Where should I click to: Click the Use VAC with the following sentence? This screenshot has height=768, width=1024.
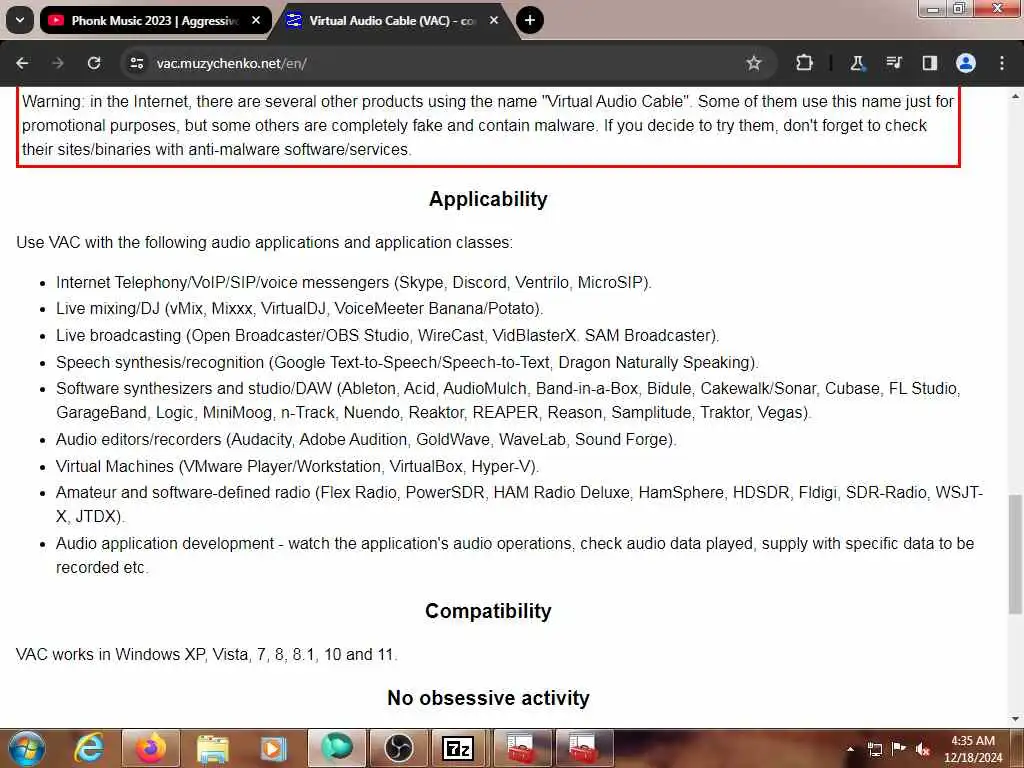pyautogui.click(x=264, y=242)
